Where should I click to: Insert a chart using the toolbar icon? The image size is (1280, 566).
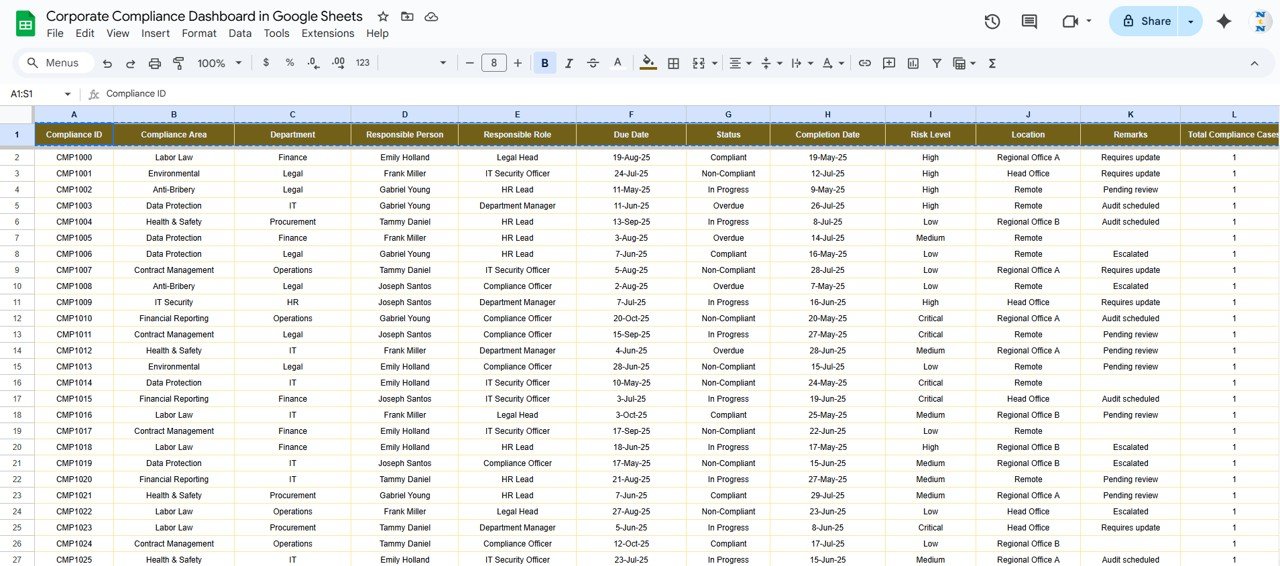(913, 63)
